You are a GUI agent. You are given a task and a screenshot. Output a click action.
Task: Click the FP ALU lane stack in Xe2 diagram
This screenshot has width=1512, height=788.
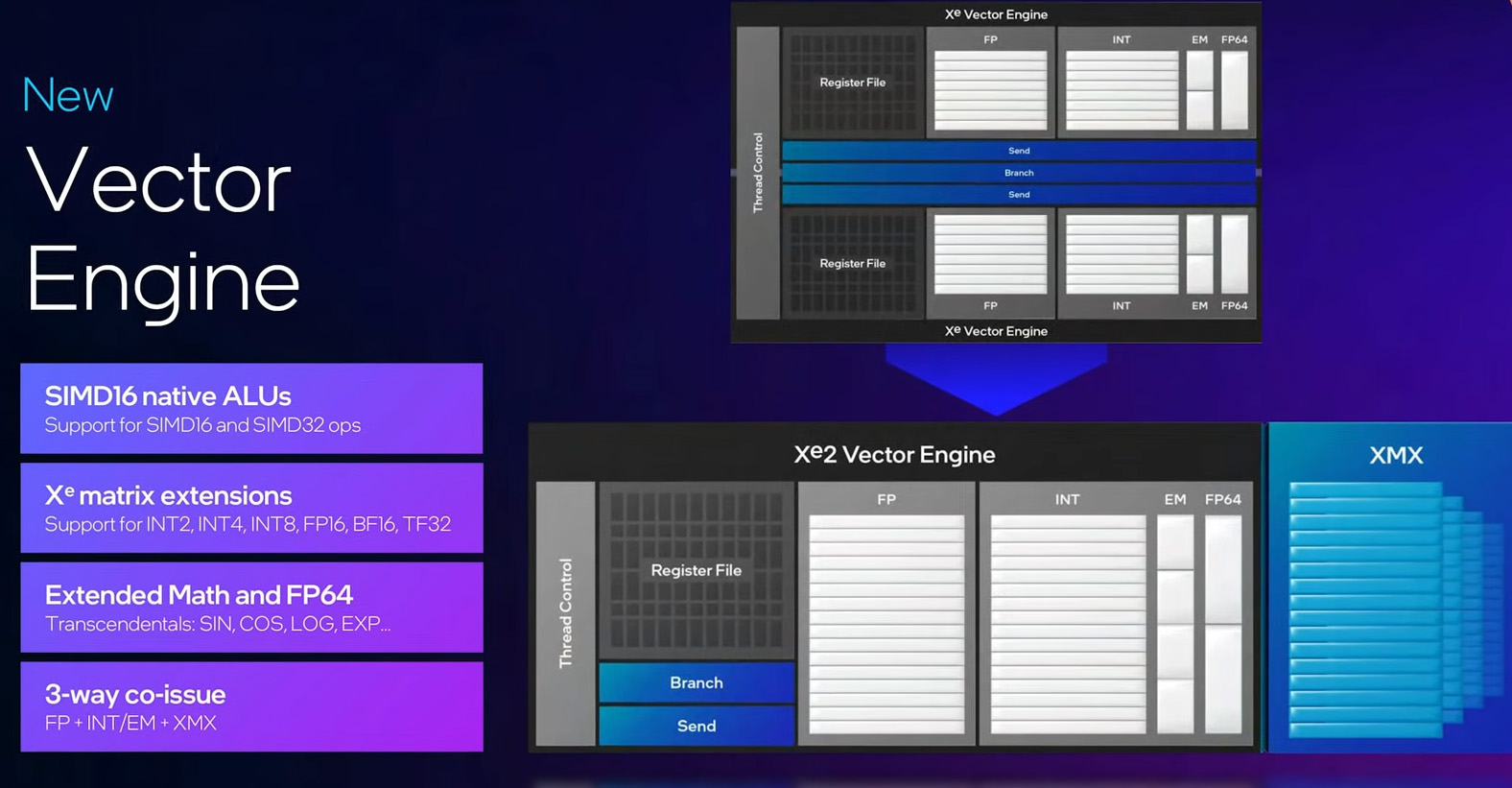click(886, 624)
